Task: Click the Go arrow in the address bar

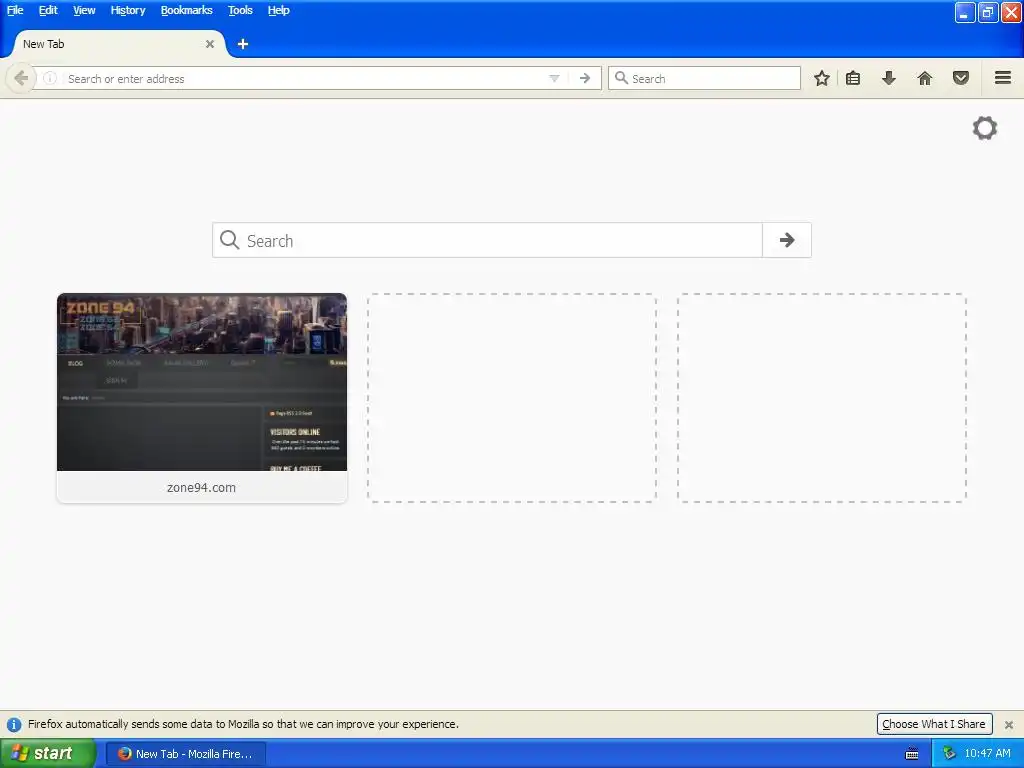Action: (584, 78)
